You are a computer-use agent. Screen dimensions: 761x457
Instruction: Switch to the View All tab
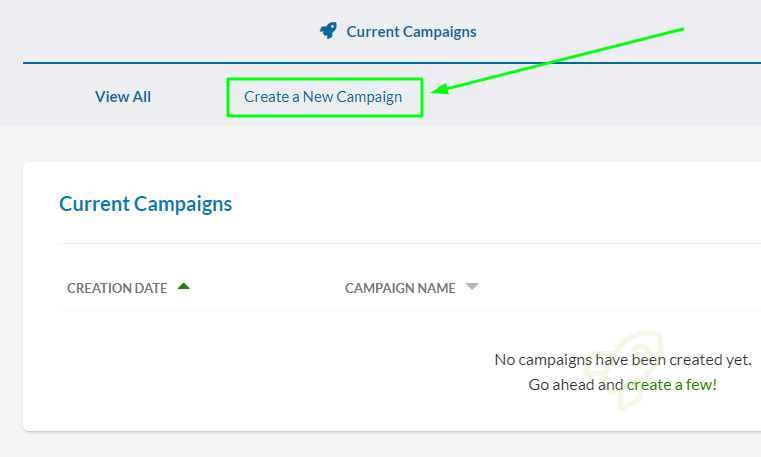pos(123,97)
